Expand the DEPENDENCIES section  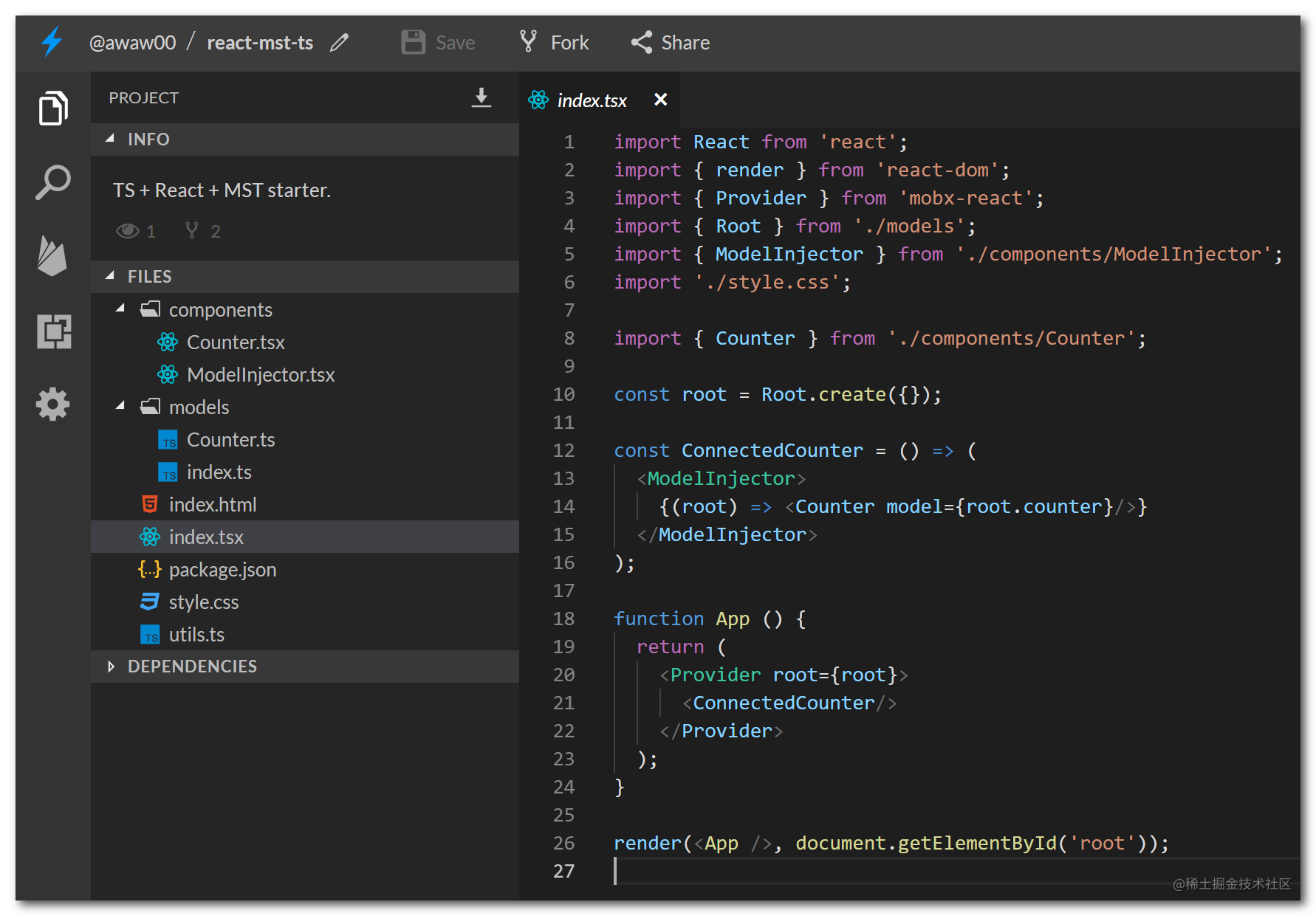pyautogui.click(x=111, y=667)
